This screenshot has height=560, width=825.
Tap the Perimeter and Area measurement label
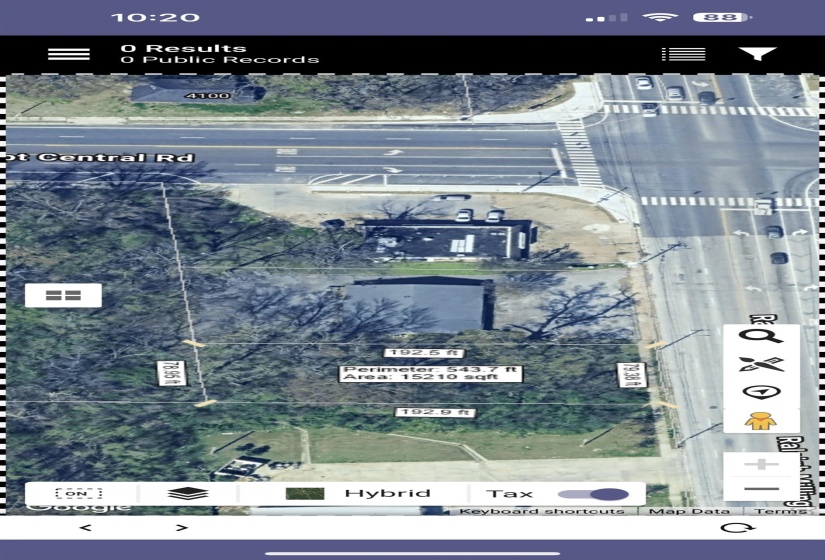coord(430,373)
